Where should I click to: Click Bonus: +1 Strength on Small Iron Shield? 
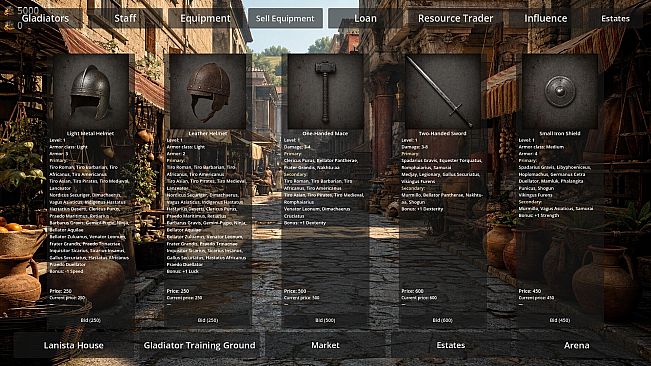539,216
